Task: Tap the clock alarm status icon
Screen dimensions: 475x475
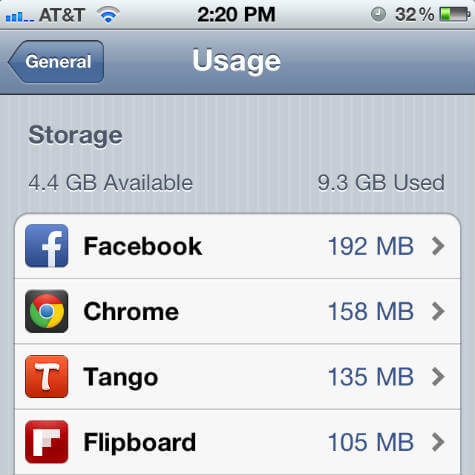Action: [x=378, y=15]
